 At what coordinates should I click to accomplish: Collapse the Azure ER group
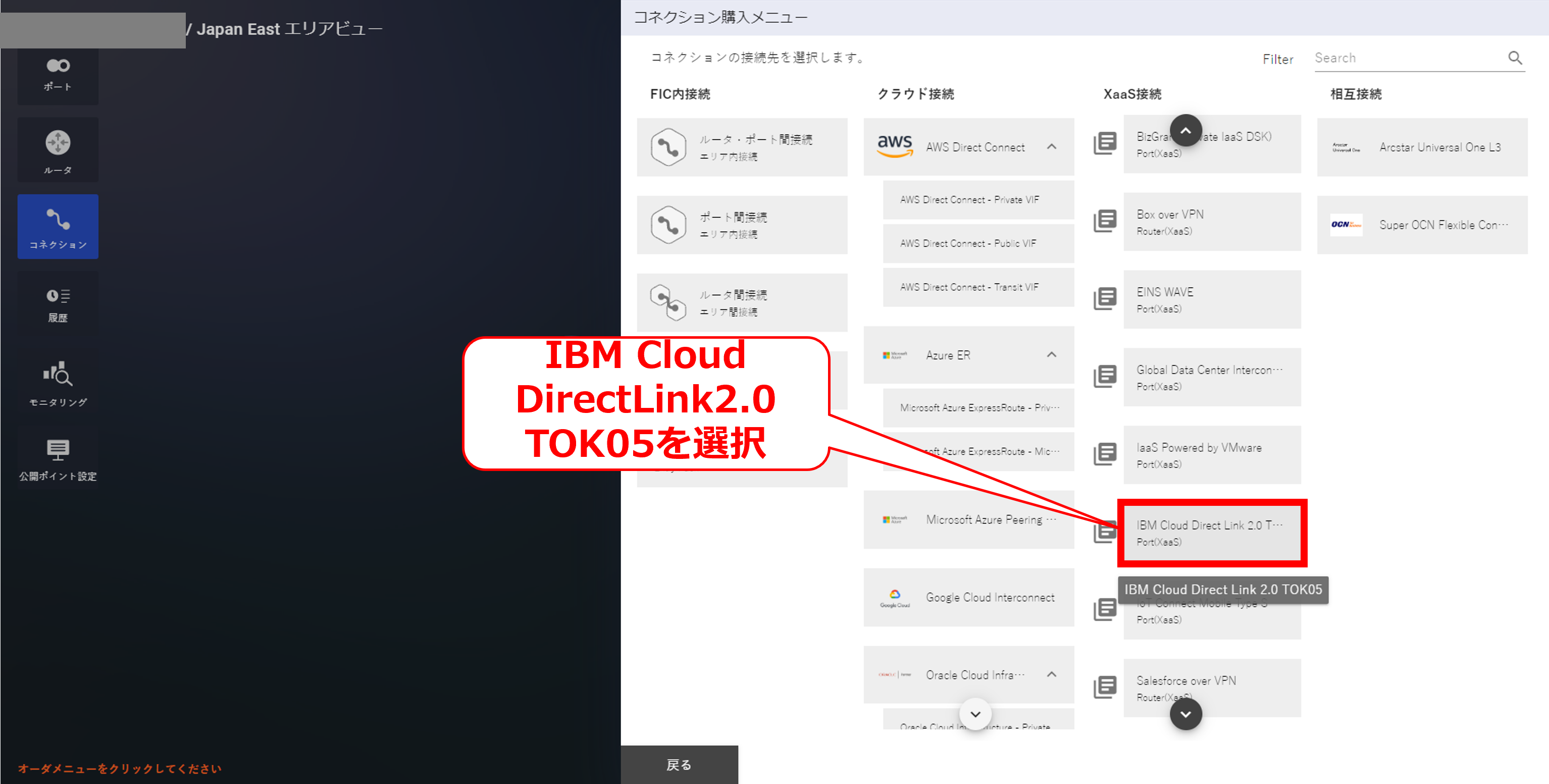pos(1051,355)
